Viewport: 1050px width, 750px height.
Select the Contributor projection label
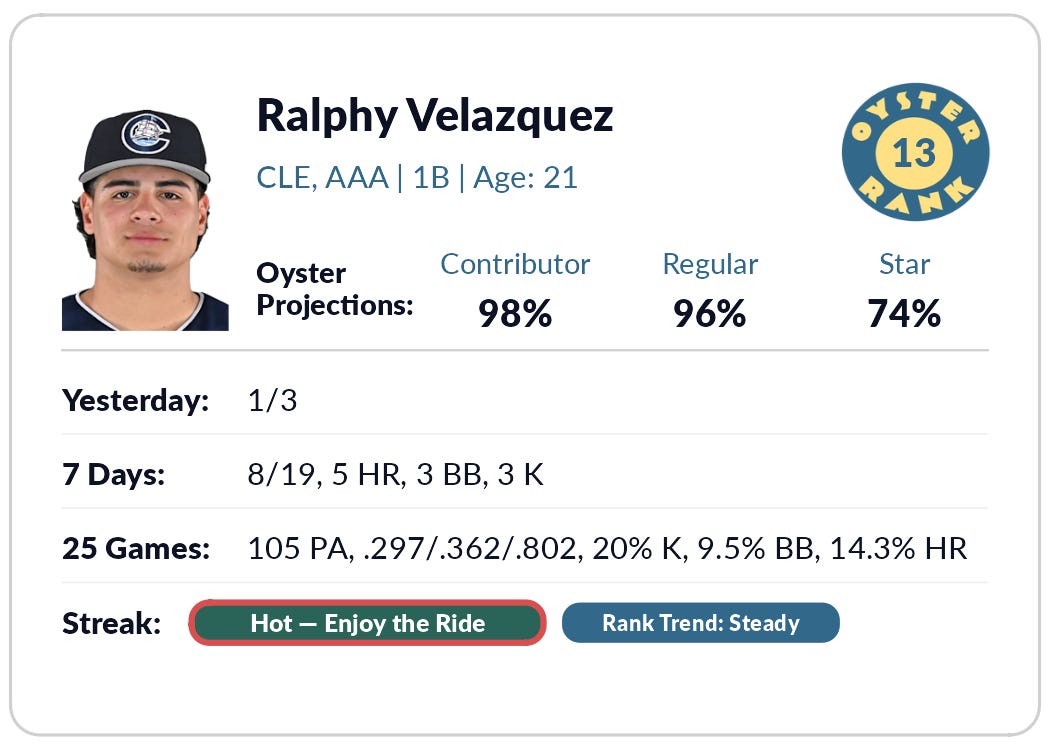pyautogui.click(x=515, y=264)
